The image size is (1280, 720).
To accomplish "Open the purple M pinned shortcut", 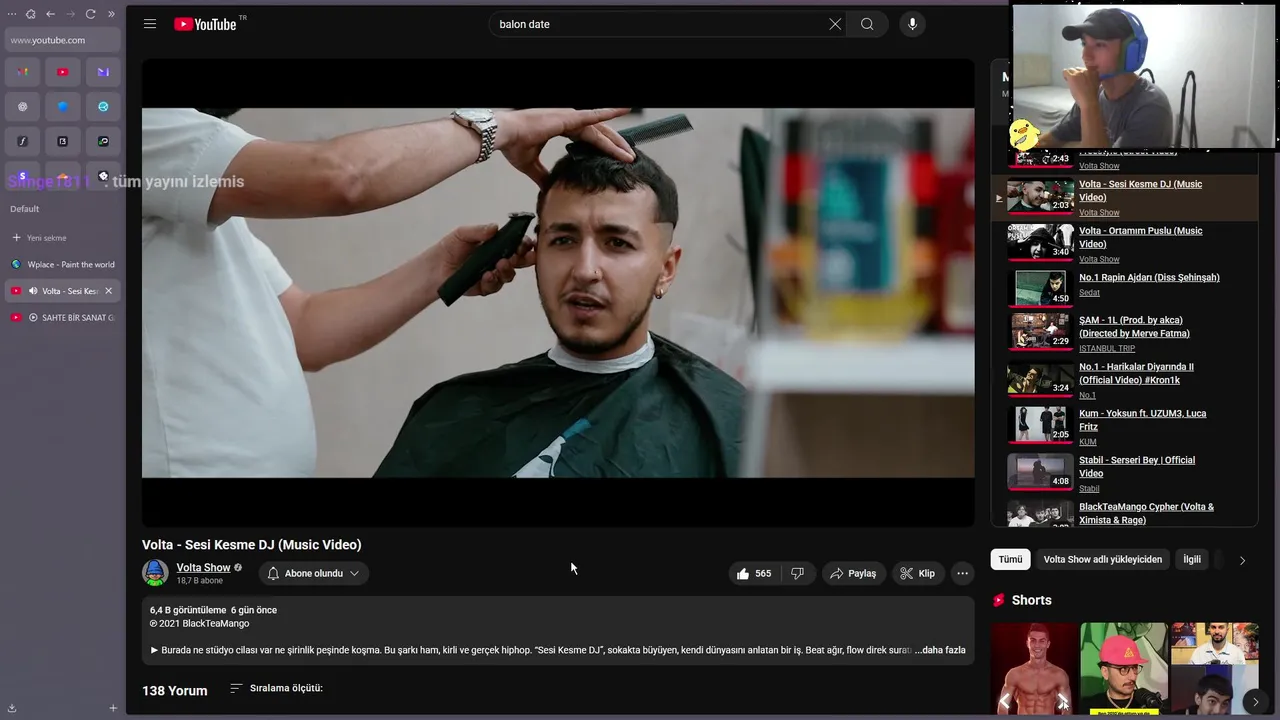I will pos(103,72).
